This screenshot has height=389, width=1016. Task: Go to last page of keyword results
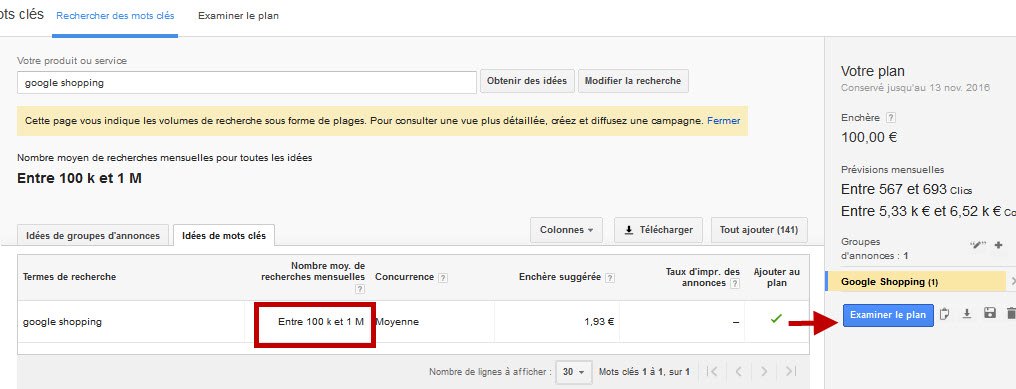coord(791,371)
